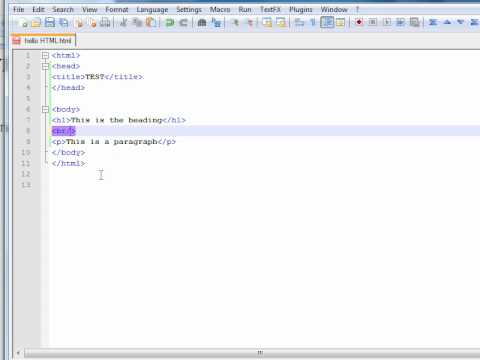
Task: Open the Search menu
Action: [x=63, y=9]
